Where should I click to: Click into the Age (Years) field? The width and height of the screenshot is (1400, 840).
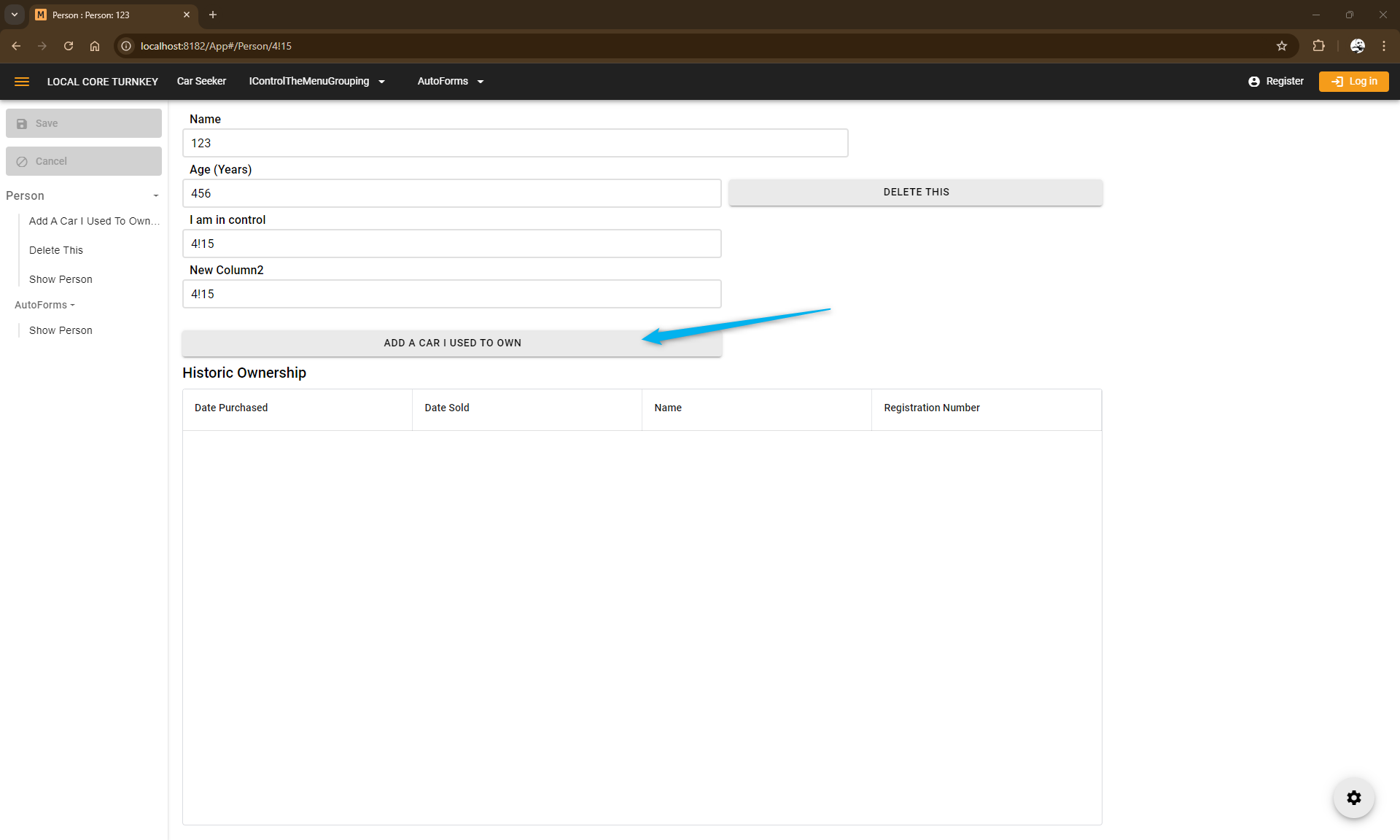click(x=451, y=194)
